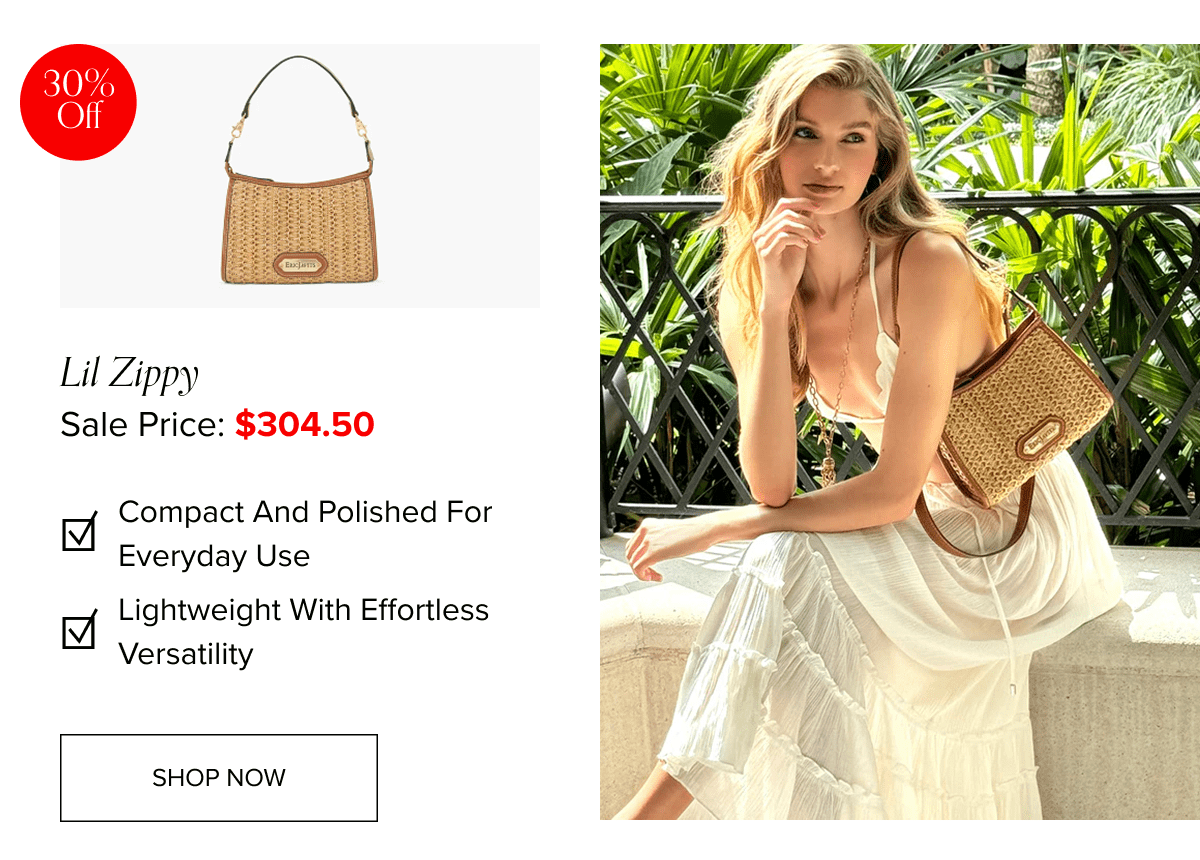Click the logo plate on the product bag
This screenshot has width=1200, height=860.
300,265
